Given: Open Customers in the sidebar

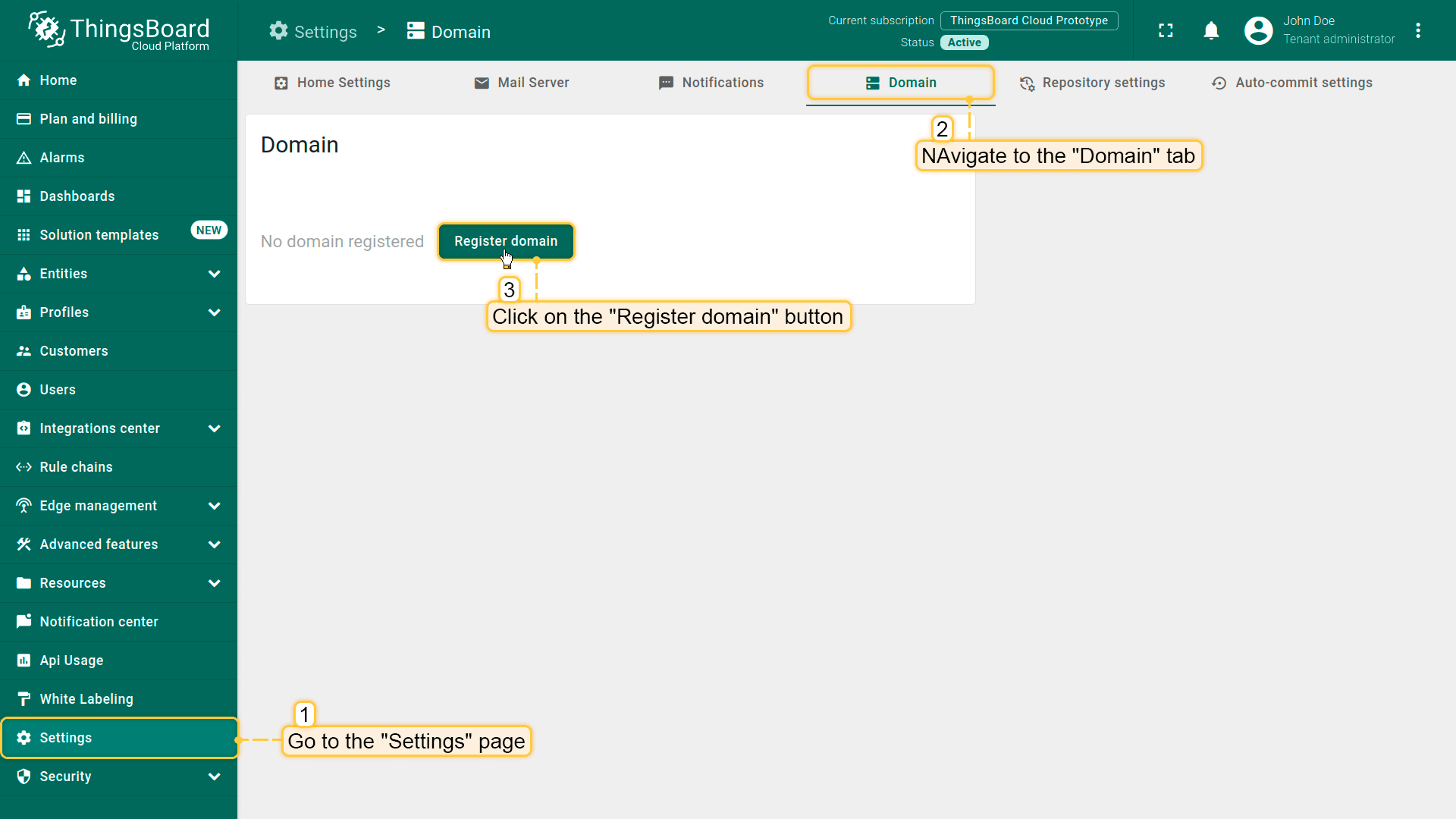Looking at the screenshot, I should 119,351.
